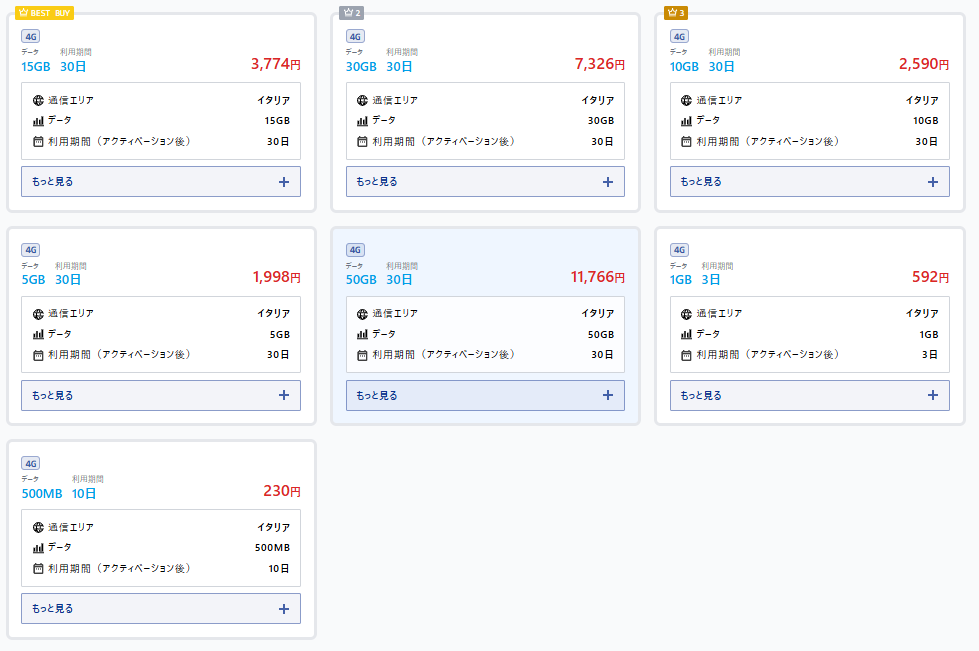Click globe icon in 500MB plan card
The image size is (979, 651).
coord(39,527)
